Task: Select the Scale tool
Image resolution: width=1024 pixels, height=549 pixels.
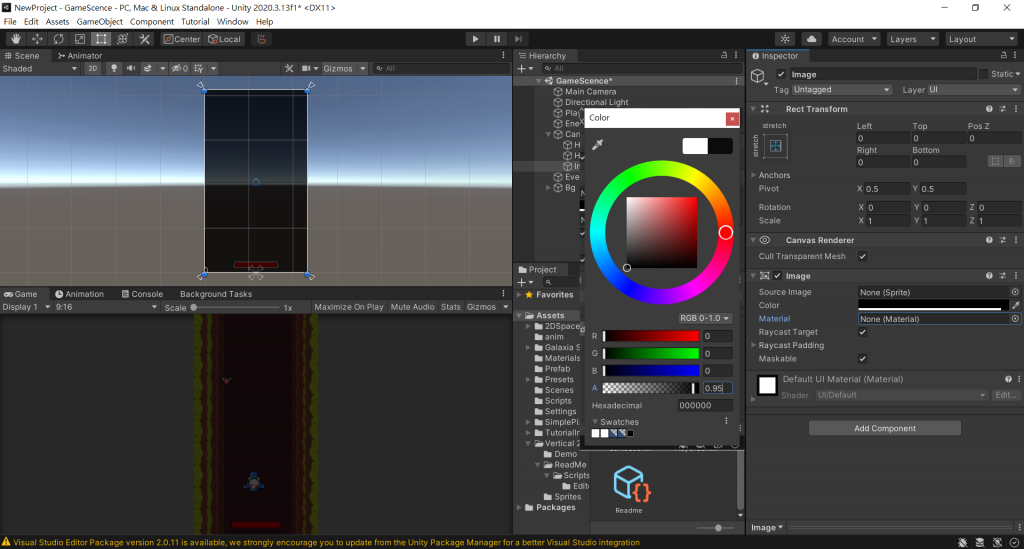Action: click(x=80, y=39)
